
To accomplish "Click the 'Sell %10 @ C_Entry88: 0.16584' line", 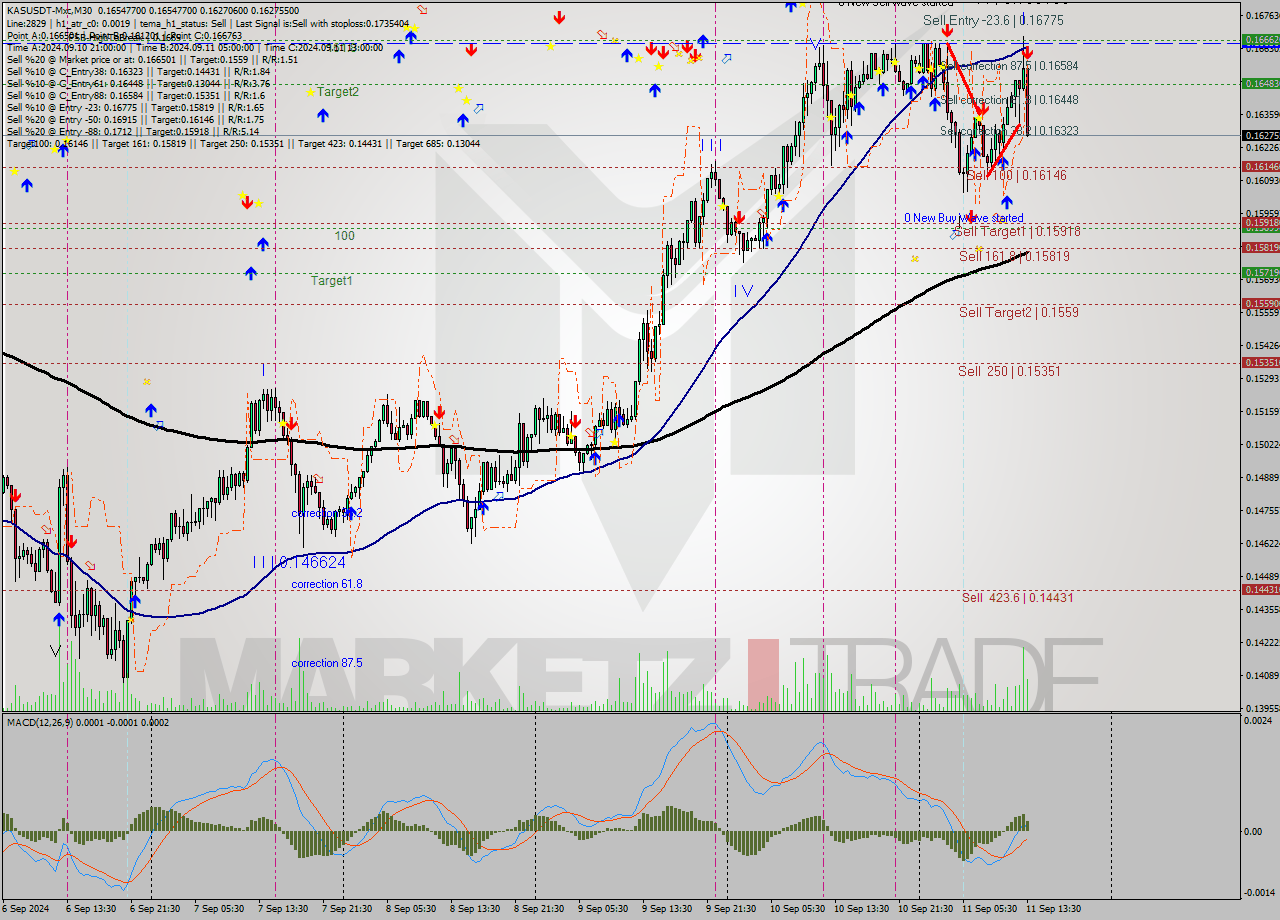I will point(138,96).
